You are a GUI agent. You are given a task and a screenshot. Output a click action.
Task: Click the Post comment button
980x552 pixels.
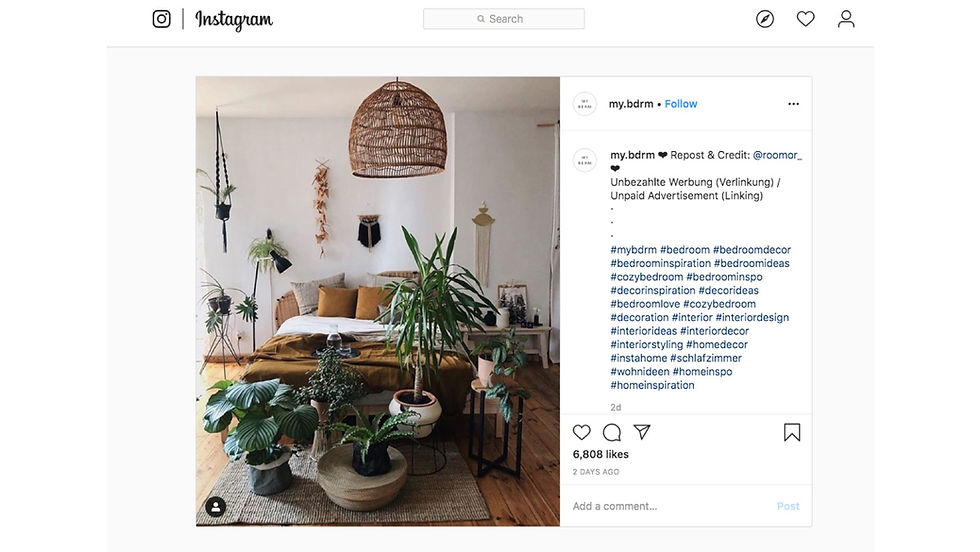click(788, 506)
